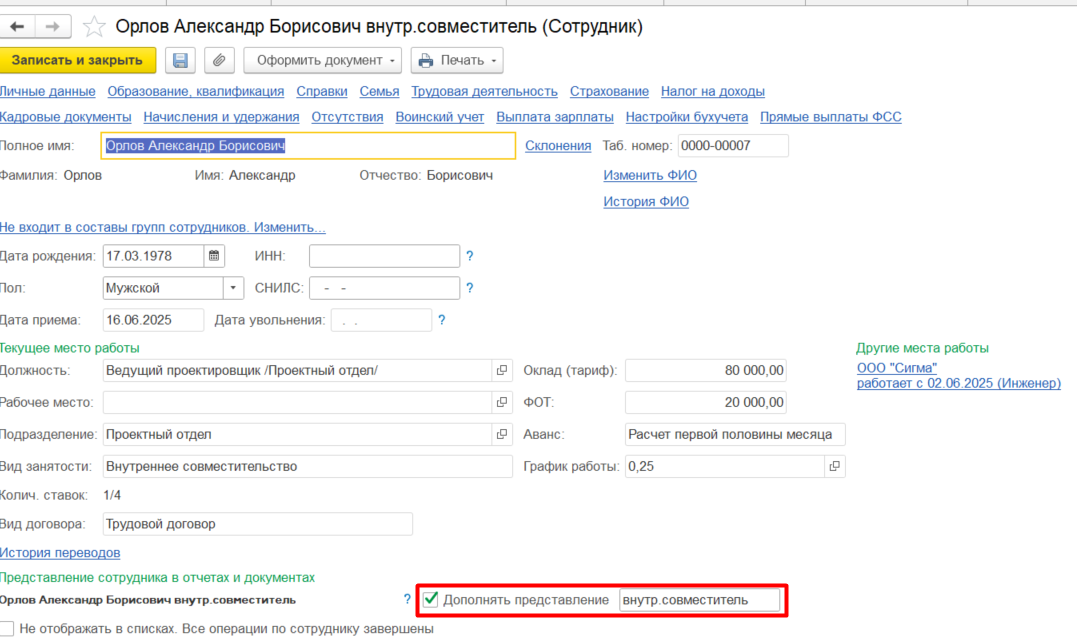The height and width of the screenshot is (643, 1077).
Task: Uncheck the Дополнять представление checkbox
Action: [431, 600]
